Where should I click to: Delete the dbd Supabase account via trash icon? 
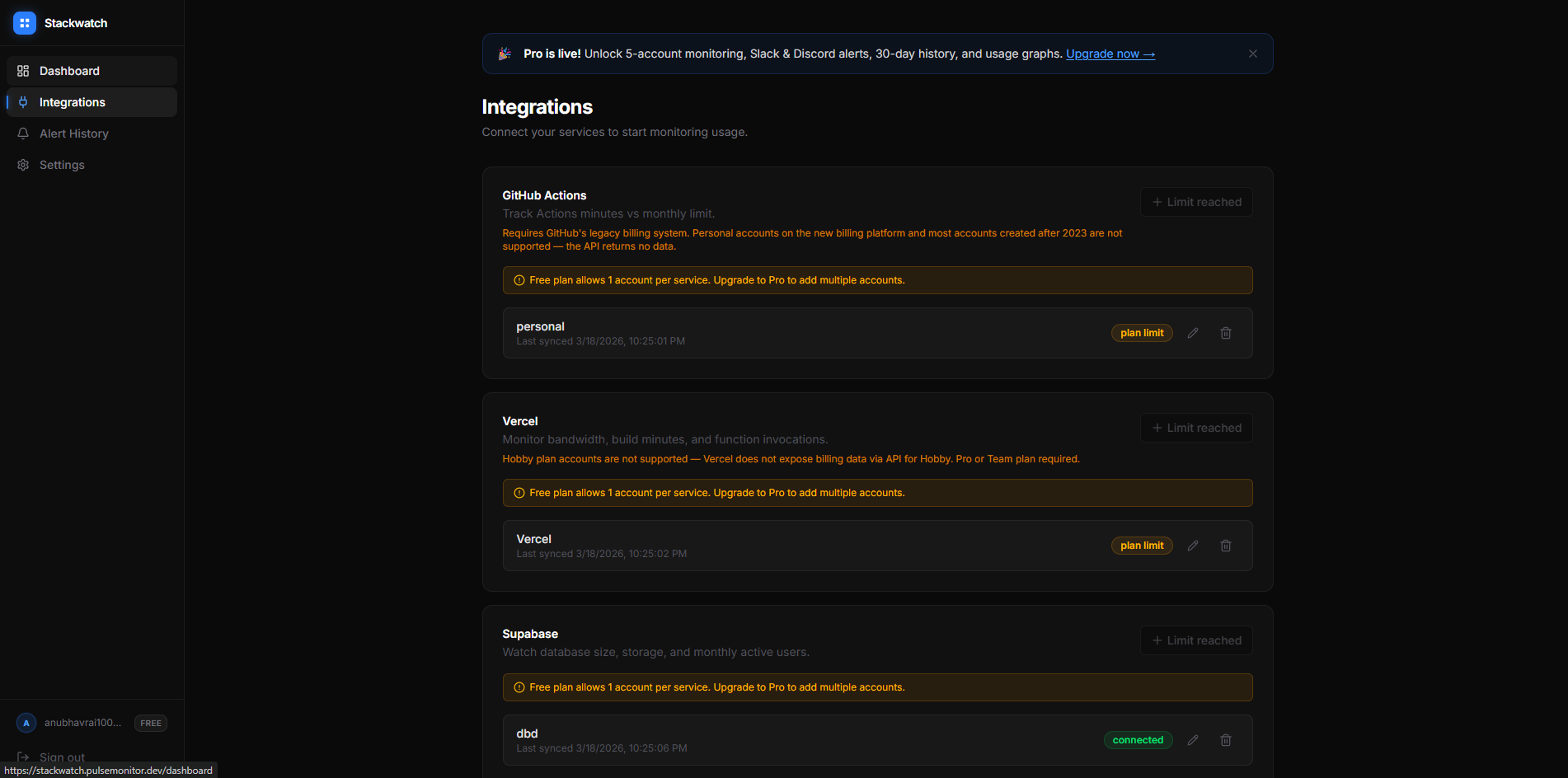point(1226,739)
